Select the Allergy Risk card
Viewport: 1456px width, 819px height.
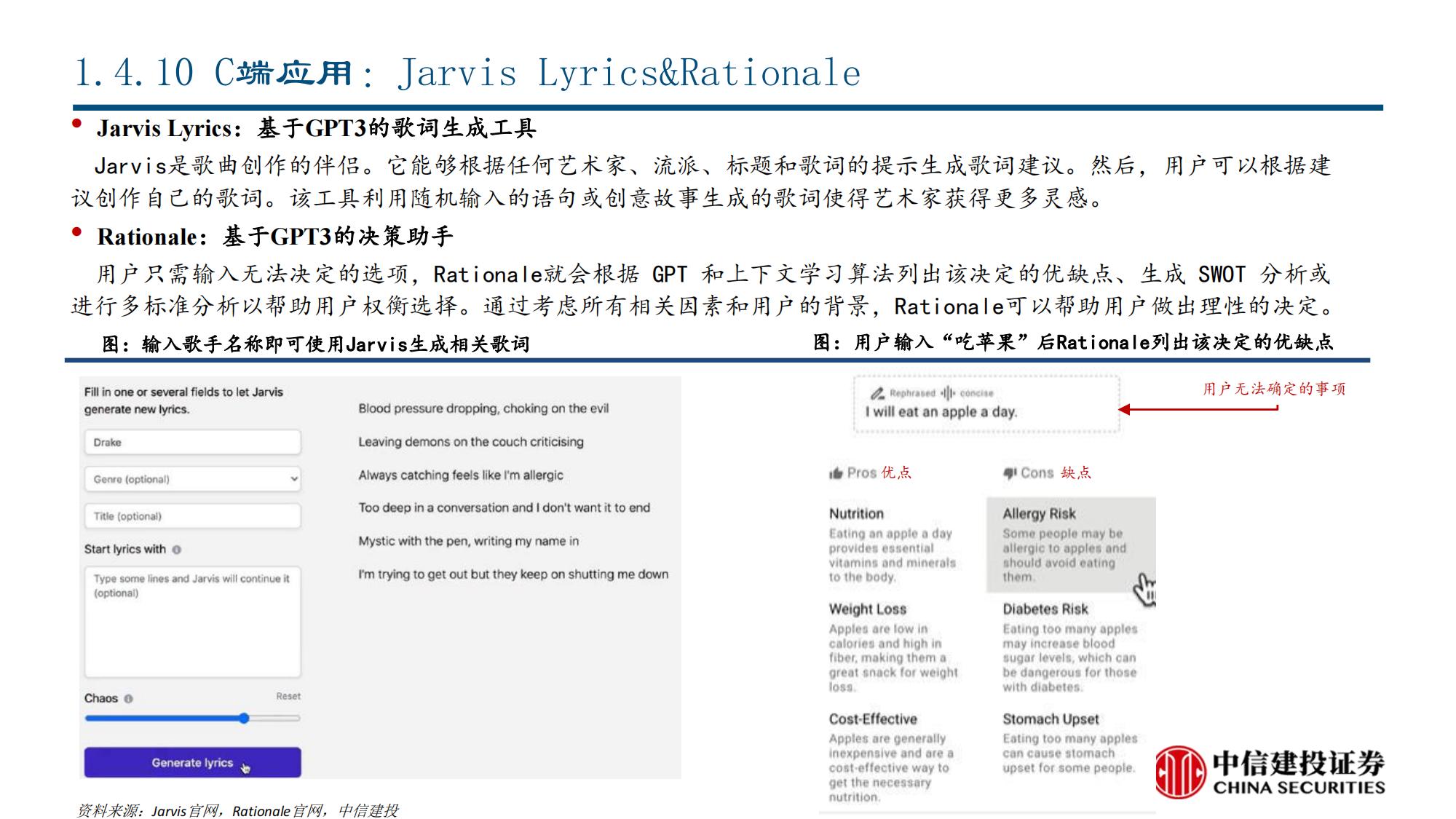[x=1071, y=545]
